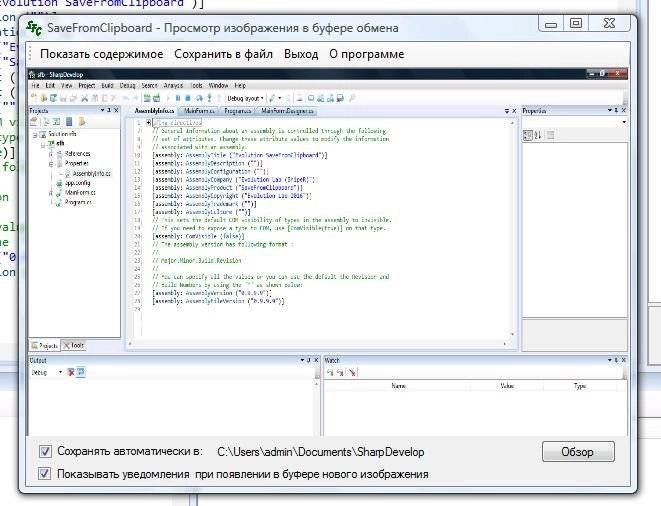Viewport: 661px width, 506px height.
Task: Close the Output panel with its X
Action: click(x=316, y=360)
